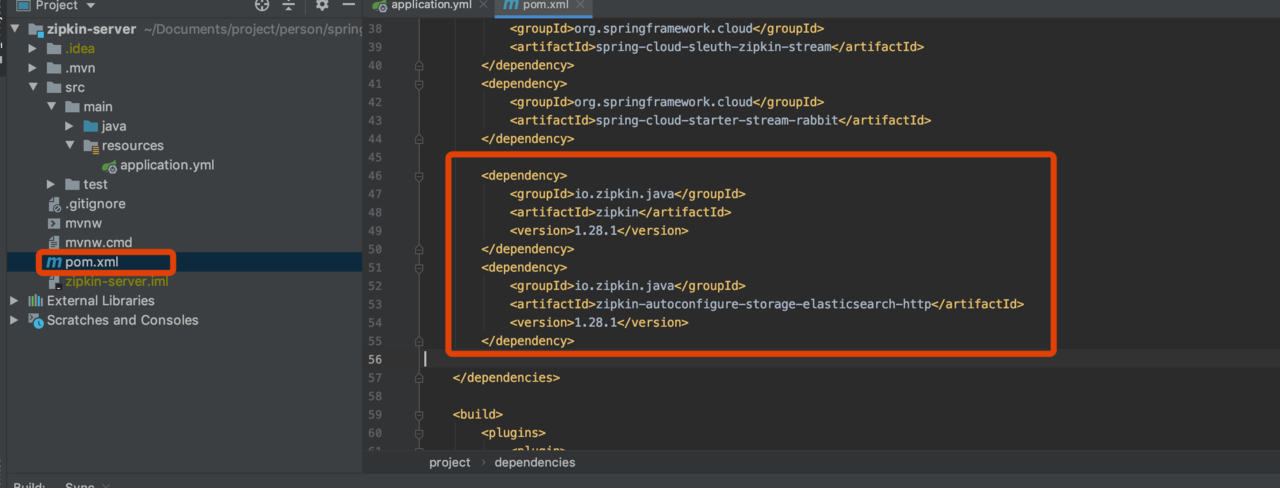Click the External Libraries bar-chart icon

[35, 300]
